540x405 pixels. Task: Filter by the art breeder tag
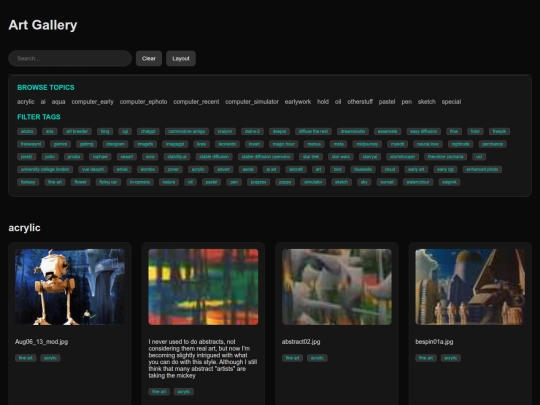point(77,132)
